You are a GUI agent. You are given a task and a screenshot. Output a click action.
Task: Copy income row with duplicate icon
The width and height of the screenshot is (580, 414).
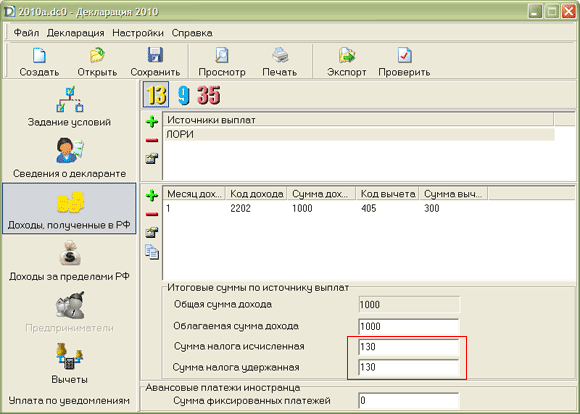[152, 252]
